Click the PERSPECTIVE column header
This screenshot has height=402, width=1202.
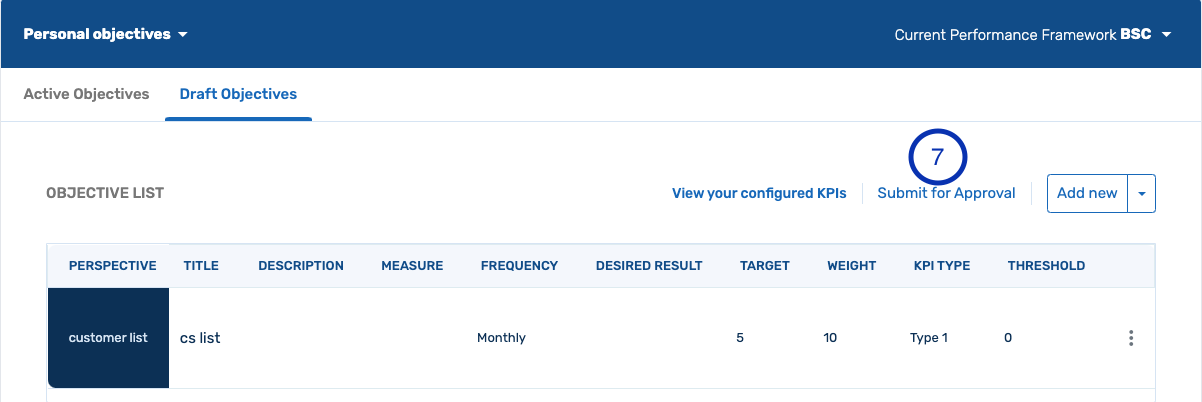pyautogui.click(x=112, y=266)
